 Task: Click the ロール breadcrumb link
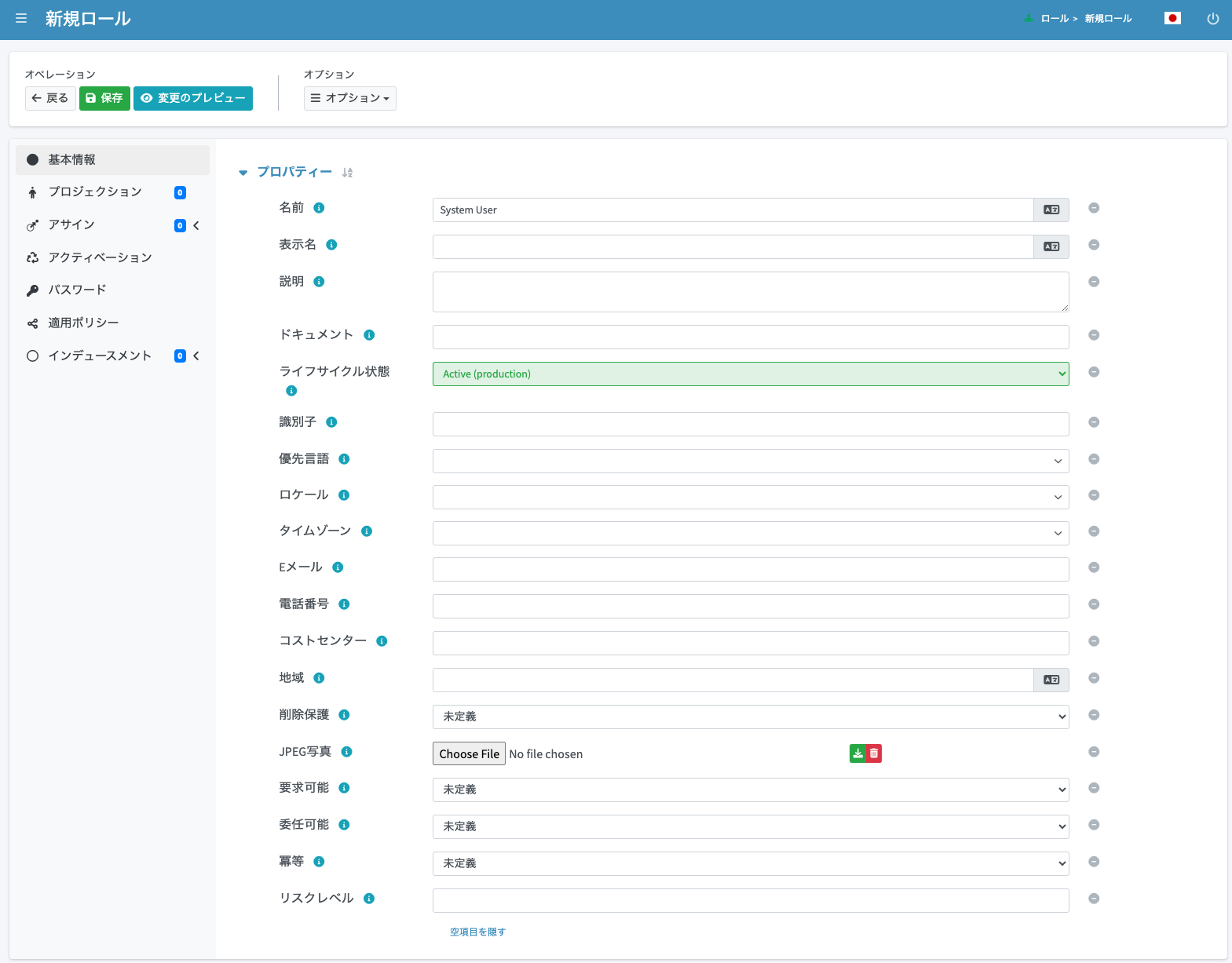click(x=1054, y=19)
